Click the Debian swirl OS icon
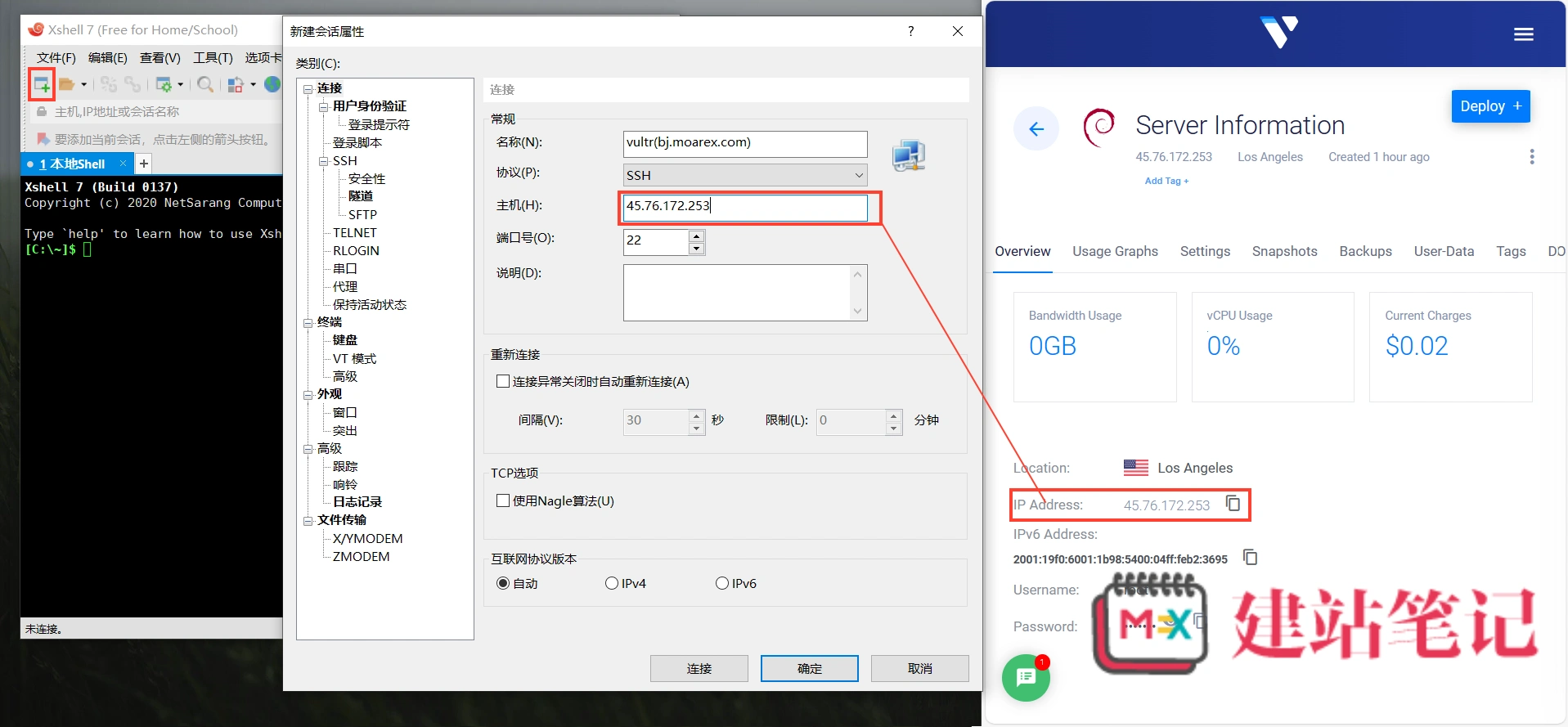 click(1098, 128)
